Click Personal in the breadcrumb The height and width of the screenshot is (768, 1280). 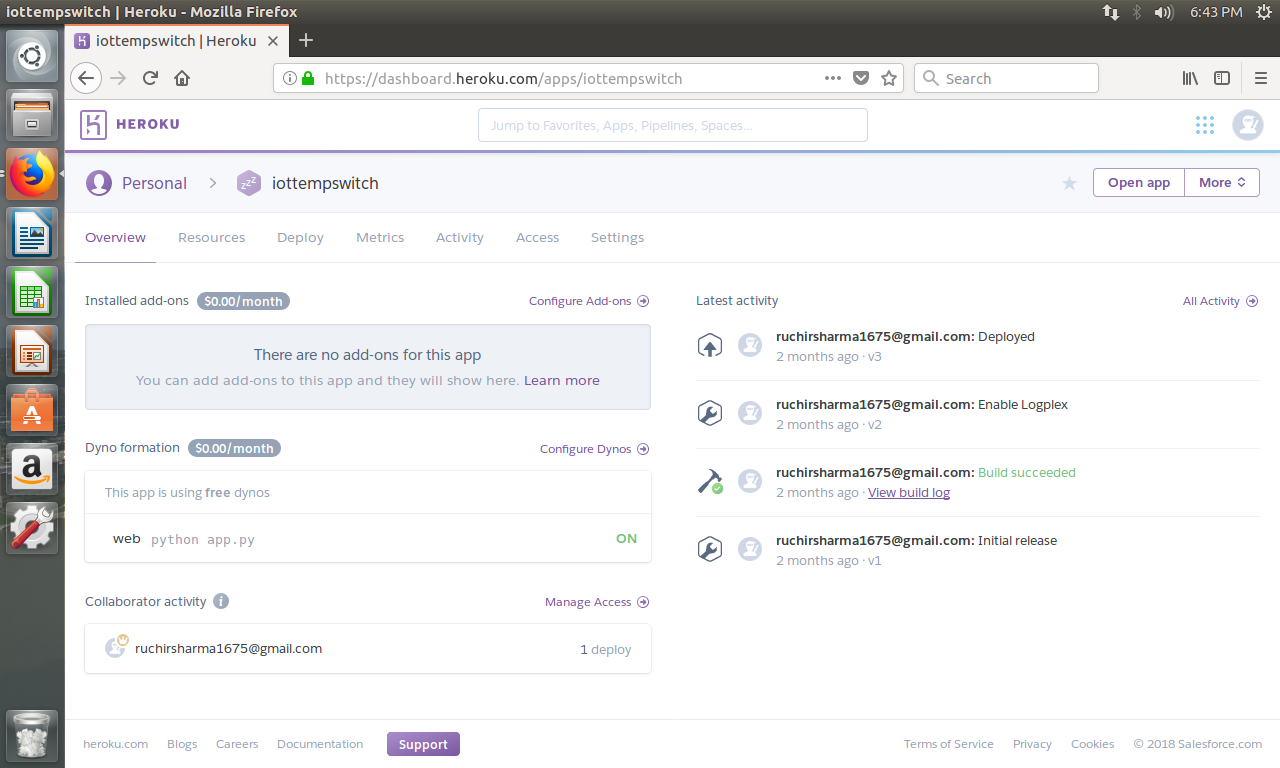pos(154,183)
